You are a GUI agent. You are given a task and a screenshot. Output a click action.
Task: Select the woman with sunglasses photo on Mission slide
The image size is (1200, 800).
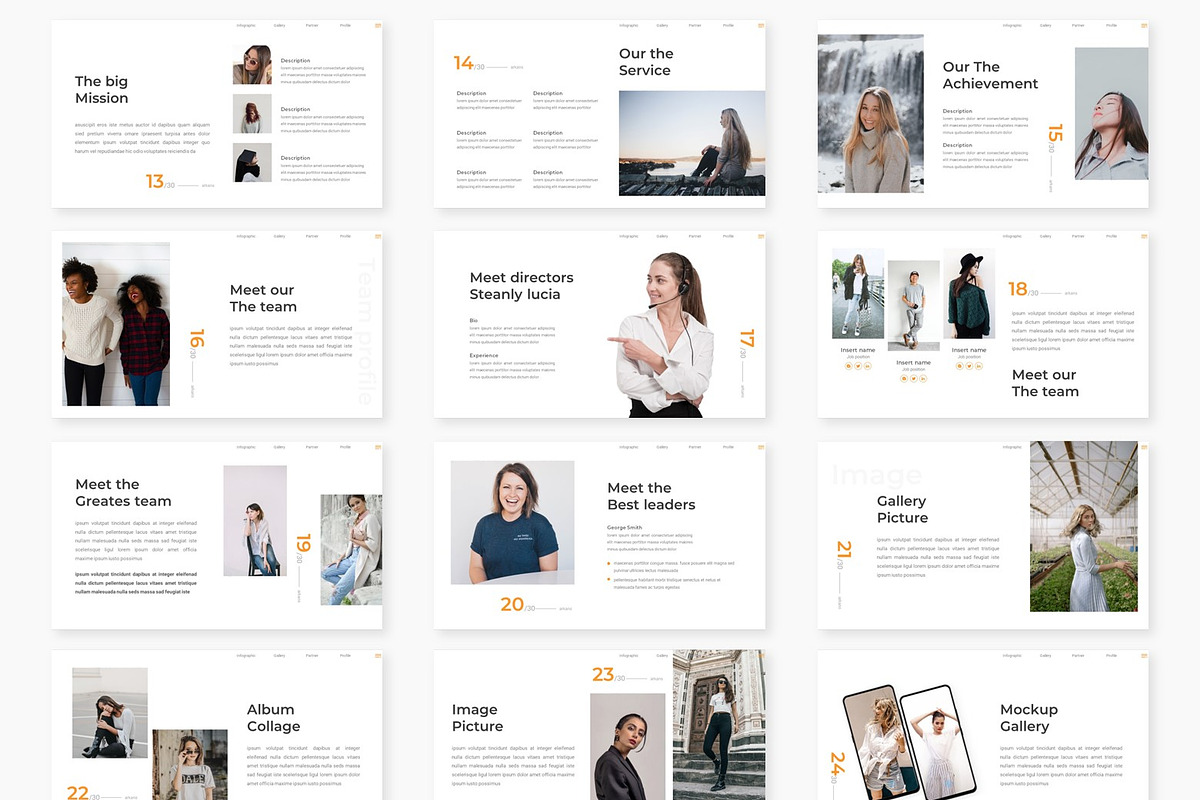[x=252, y=65]
